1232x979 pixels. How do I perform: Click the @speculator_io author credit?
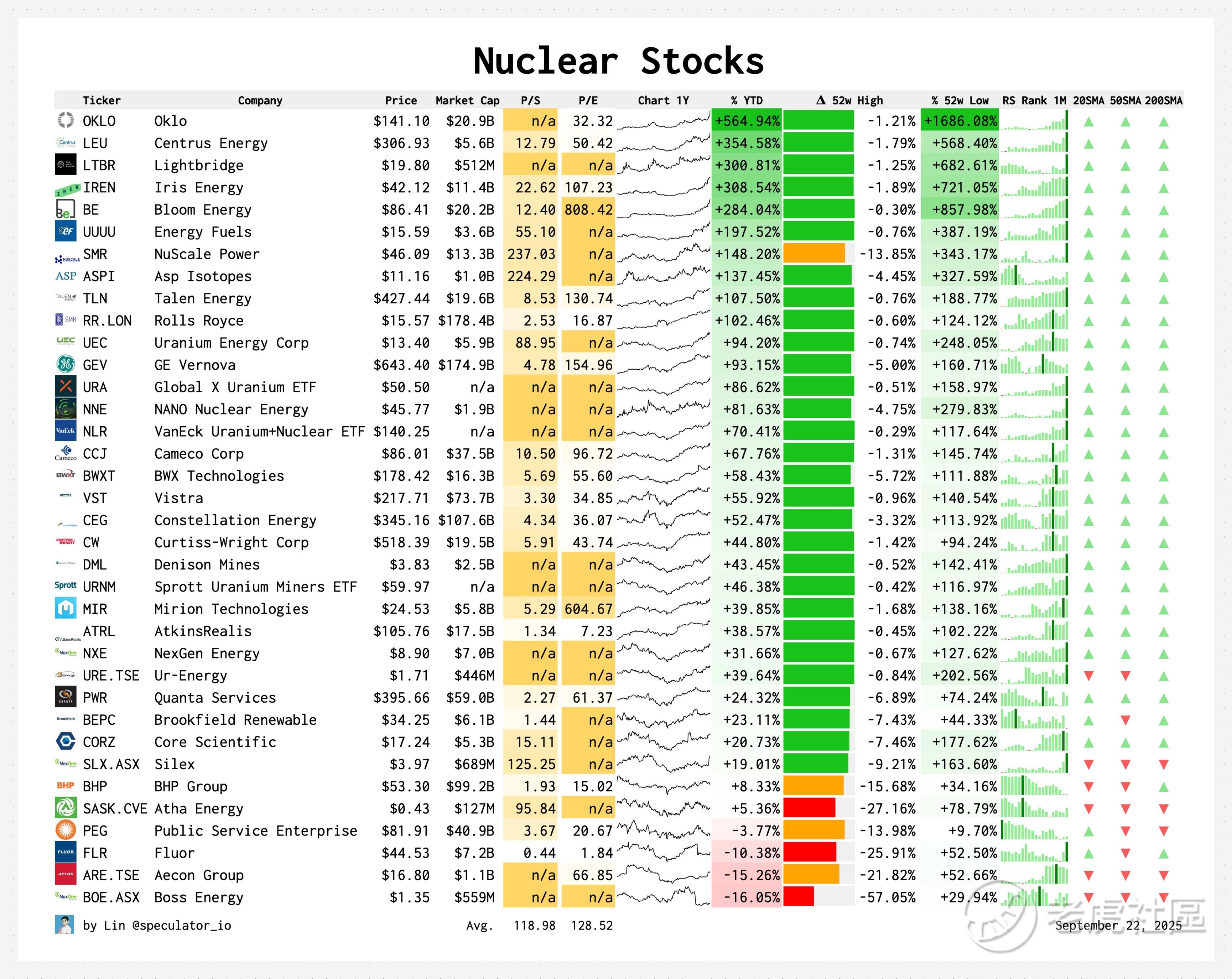pos(182,925)
